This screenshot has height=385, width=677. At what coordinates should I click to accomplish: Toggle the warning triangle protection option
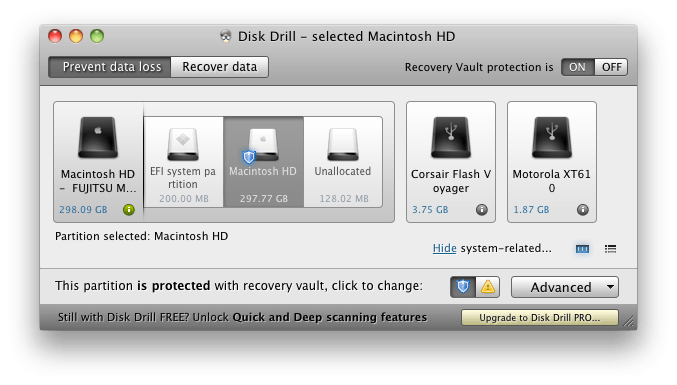[488, 287]
